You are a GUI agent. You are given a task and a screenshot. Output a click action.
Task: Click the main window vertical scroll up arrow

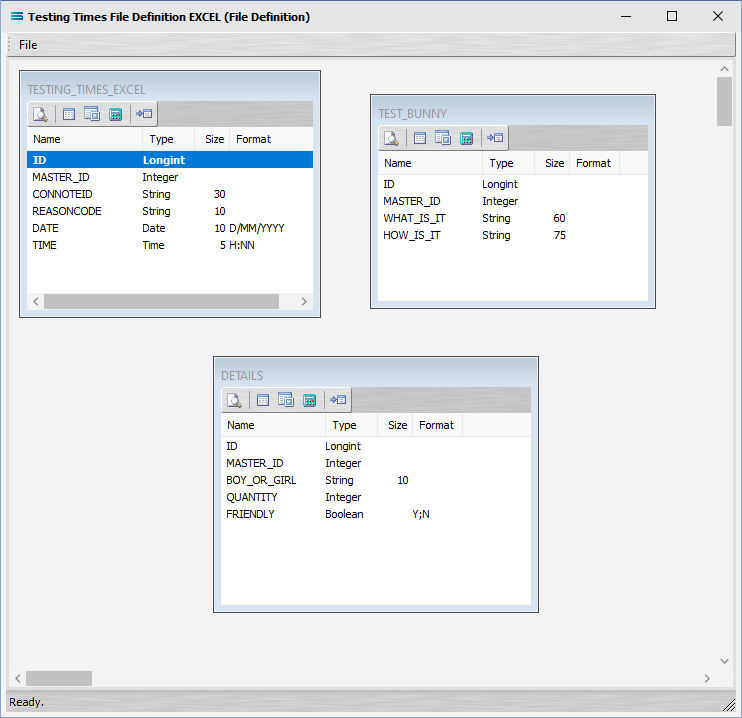(x=724, y=69)
